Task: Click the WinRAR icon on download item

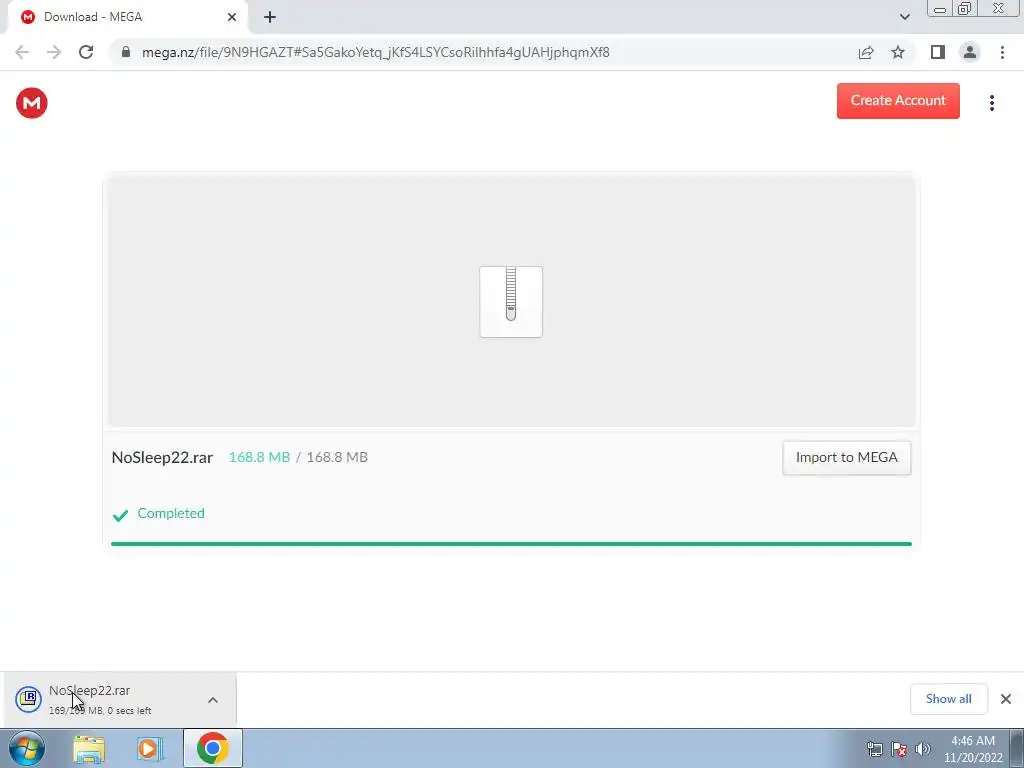Action: click(28, 699)
